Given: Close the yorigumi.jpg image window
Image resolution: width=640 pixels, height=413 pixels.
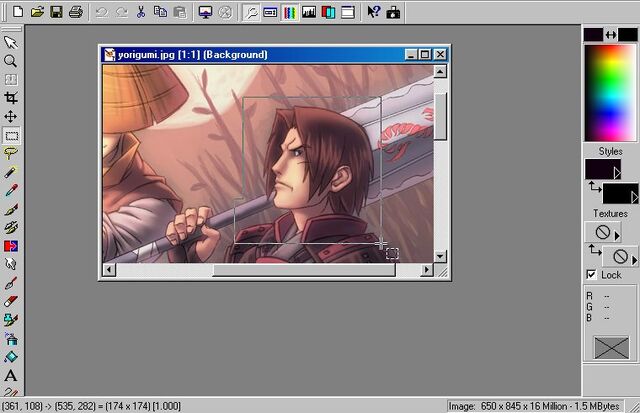Looking at the screenshot, I should tap(440, 55).
